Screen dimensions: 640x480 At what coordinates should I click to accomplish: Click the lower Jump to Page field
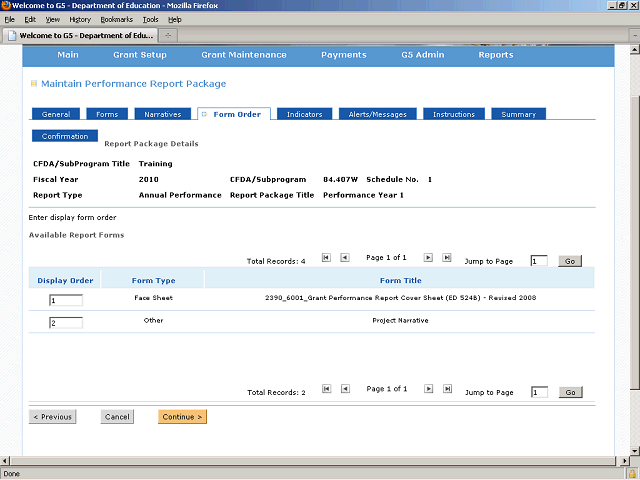(x=540, y=393)
